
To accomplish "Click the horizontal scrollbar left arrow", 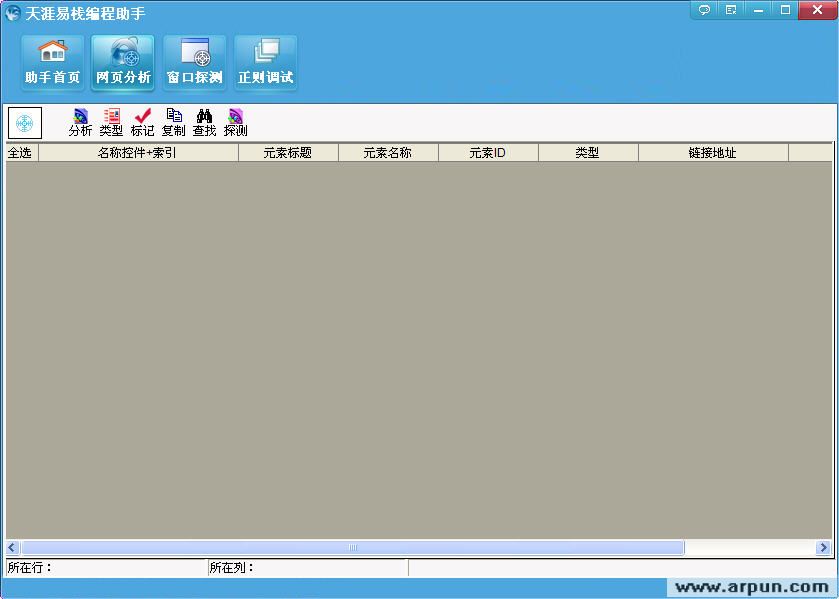I will (x=12, y=547).
